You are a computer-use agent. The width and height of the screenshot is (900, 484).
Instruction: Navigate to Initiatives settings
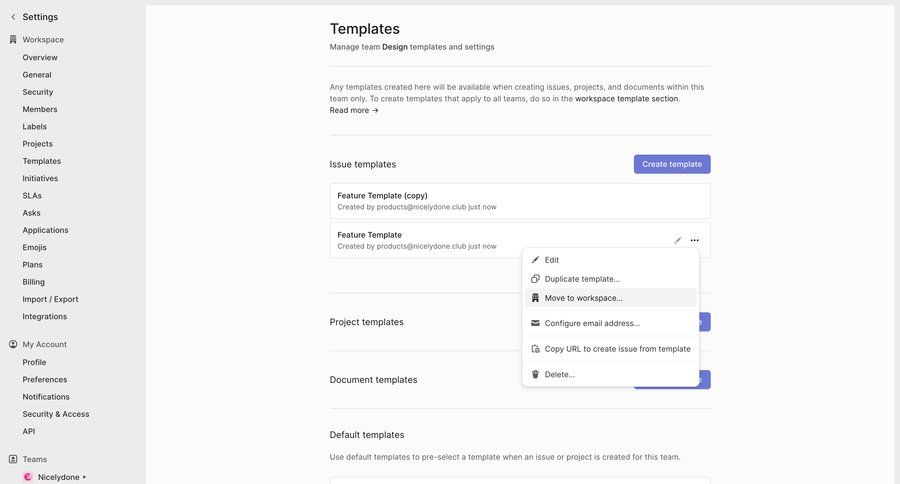tap(40, 178)
